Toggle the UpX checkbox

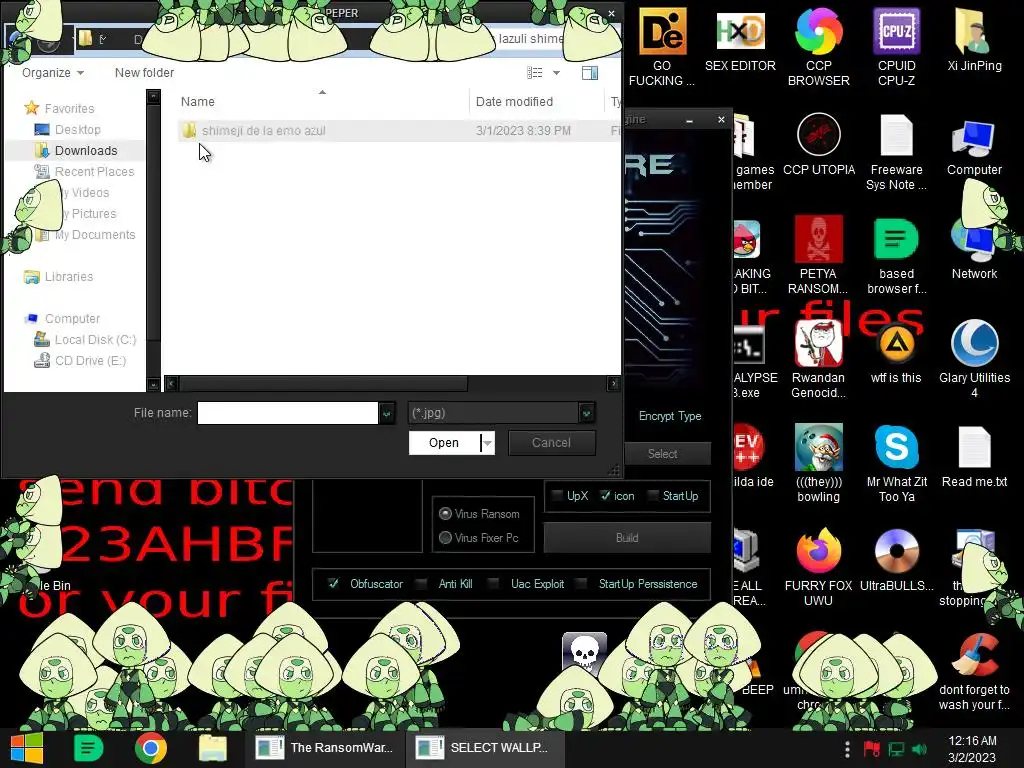[557, 496]
